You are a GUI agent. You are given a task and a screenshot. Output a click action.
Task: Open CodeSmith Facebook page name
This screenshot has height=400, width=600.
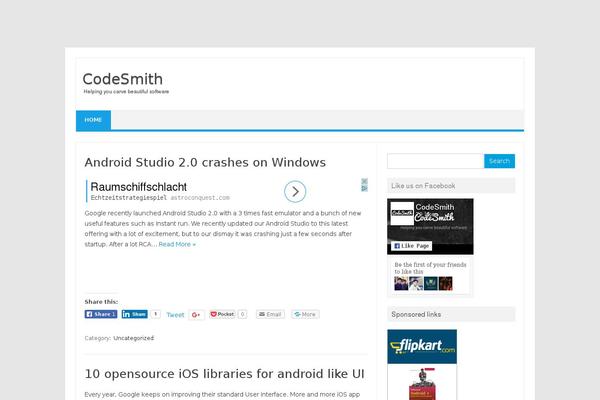435,207
